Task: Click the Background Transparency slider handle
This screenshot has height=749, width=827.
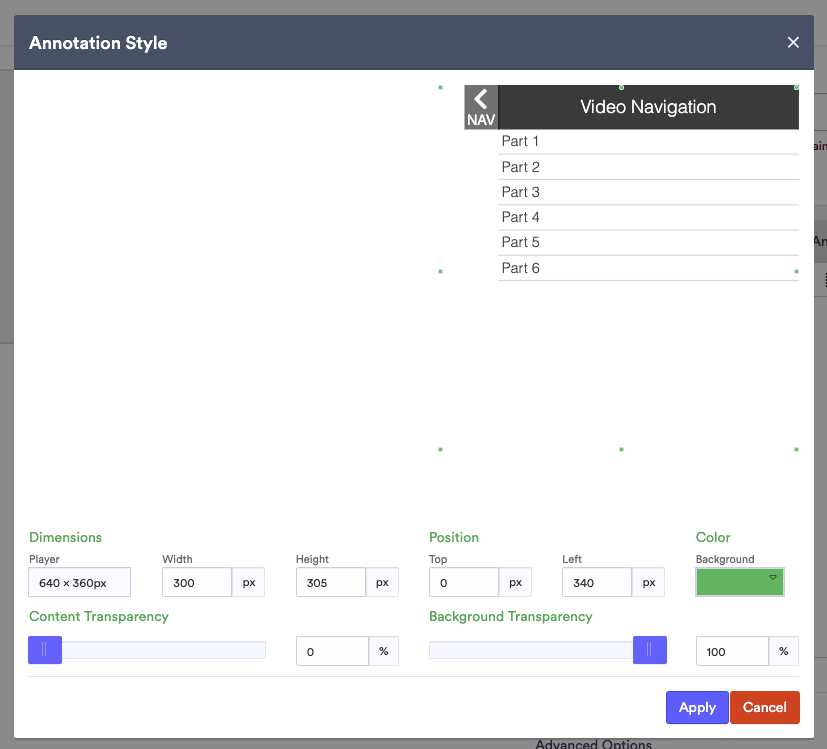Action: point(649,650)
